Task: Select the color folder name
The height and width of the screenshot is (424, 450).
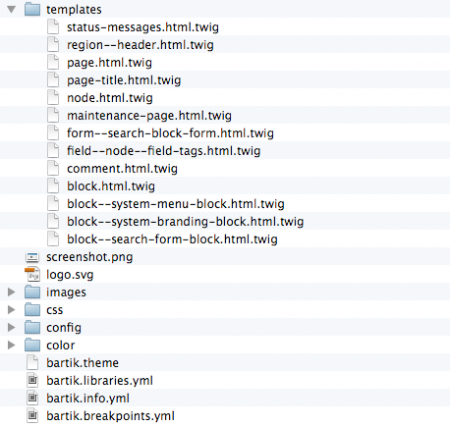Action: [61, 345]
